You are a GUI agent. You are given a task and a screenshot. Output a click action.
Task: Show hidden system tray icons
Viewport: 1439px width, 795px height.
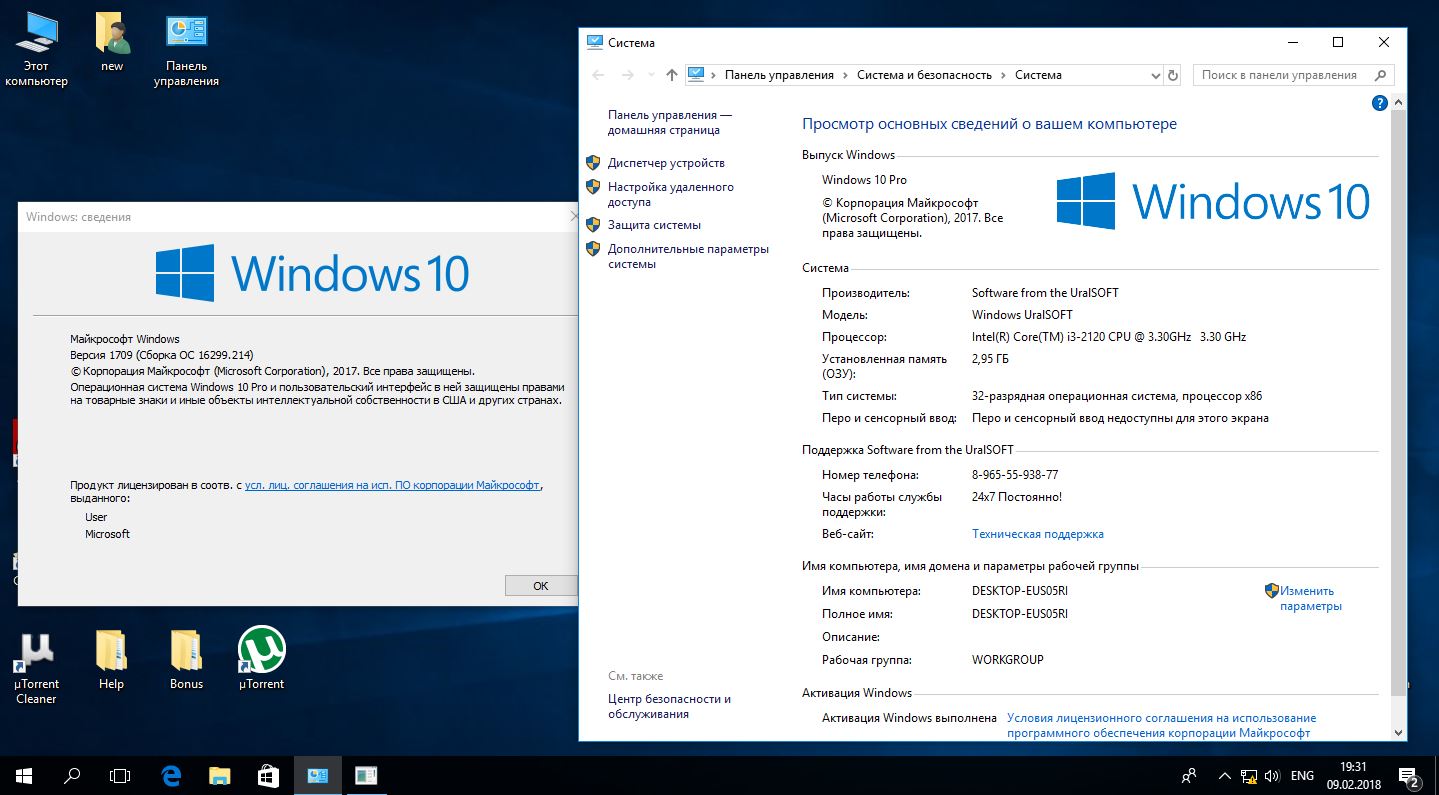(1224, 776)
